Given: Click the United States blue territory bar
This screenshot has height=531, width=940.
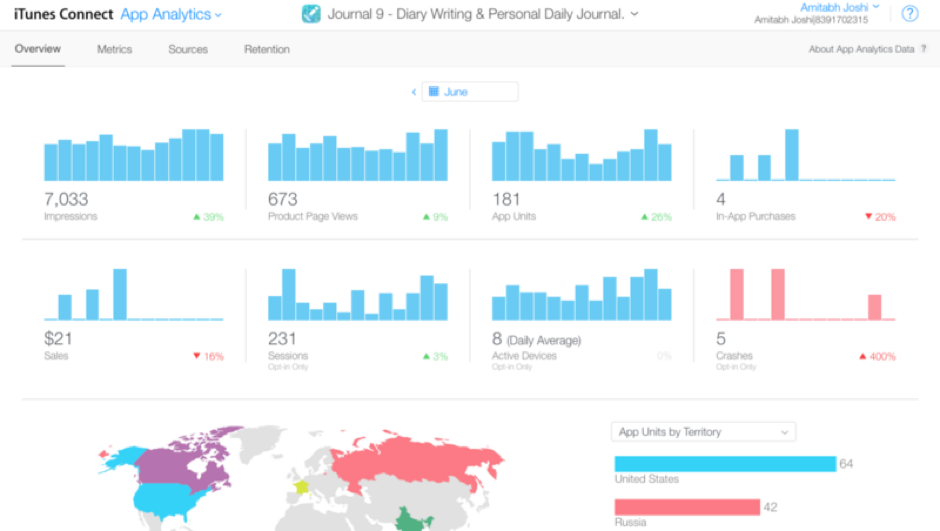Looking at the screenshot, I should click(725, 464).
